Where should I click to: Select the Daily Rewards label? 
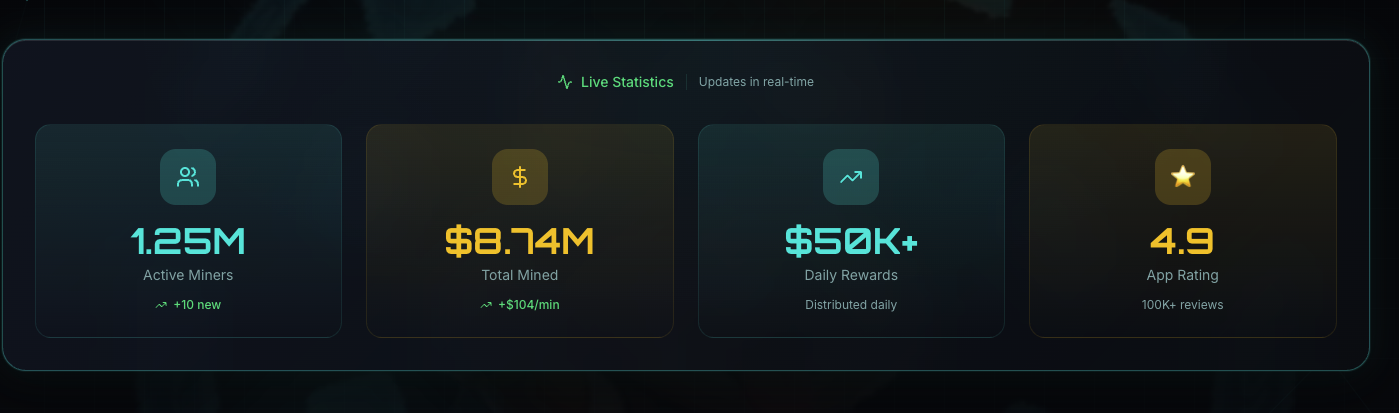coord(851,275)
